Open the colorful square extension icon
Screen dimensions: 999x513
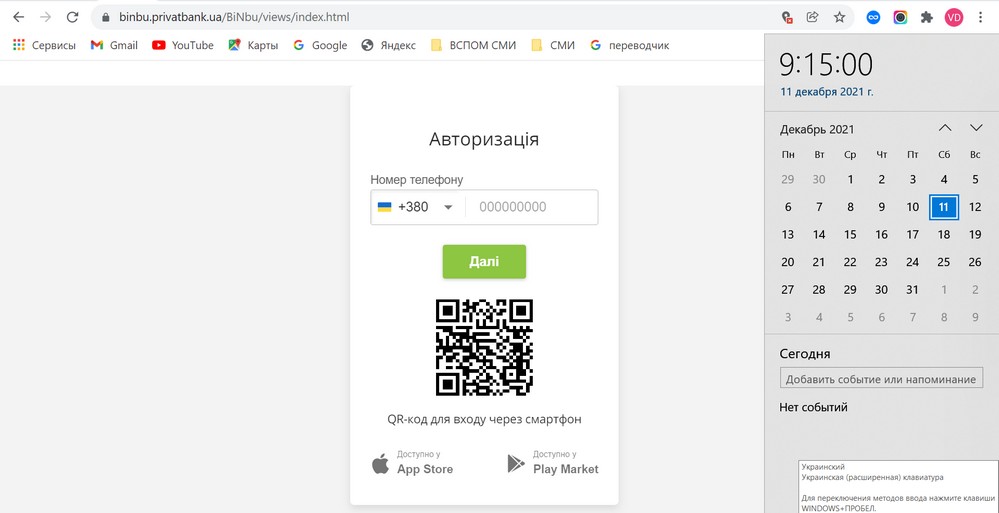tap(900, 17)
